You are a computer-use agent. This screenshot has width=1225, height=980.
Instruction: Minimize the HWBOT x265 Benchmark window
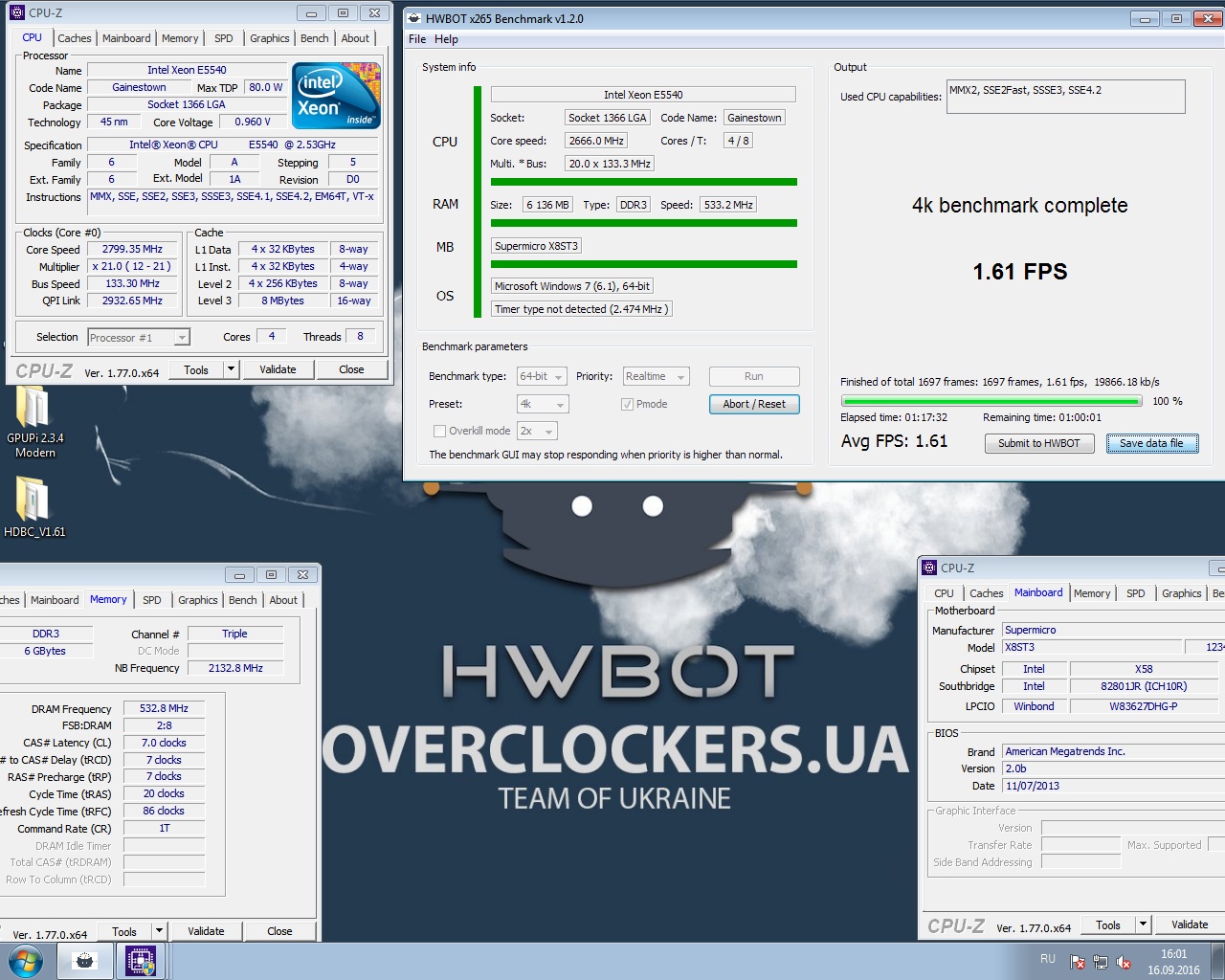pos(1146,18)
